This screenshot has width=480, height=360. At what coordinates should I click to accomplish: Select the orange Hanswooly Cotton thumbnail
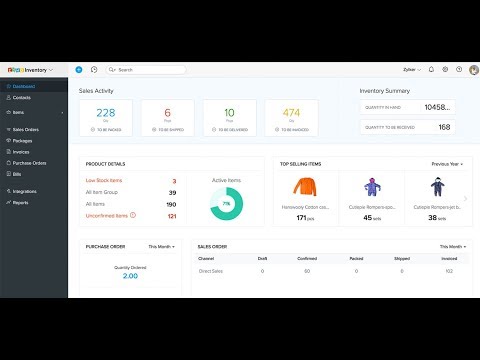coord(305,187)
